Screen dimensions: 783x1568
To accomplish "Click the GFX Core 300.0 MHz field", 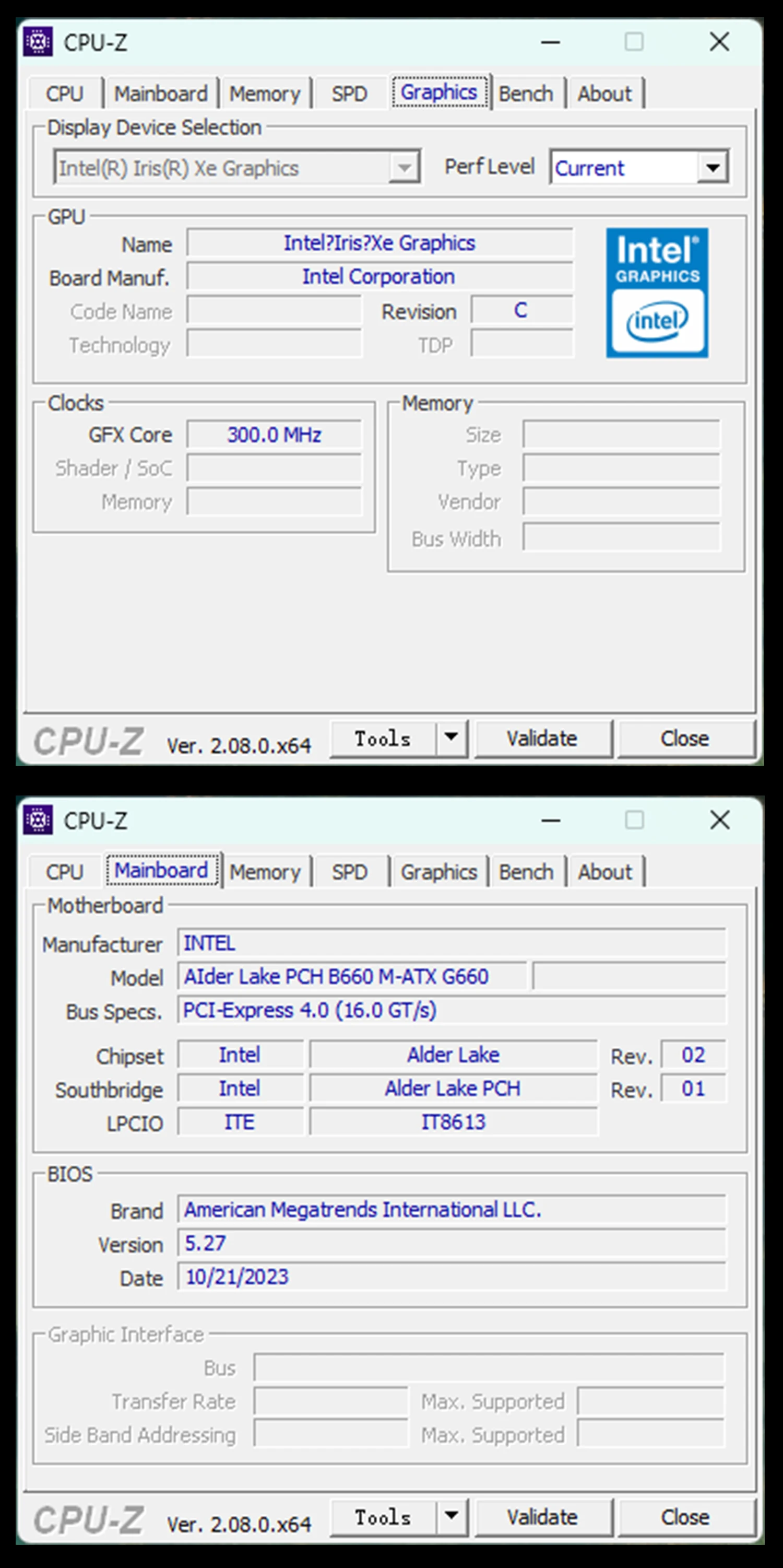I will coord(274,435).
